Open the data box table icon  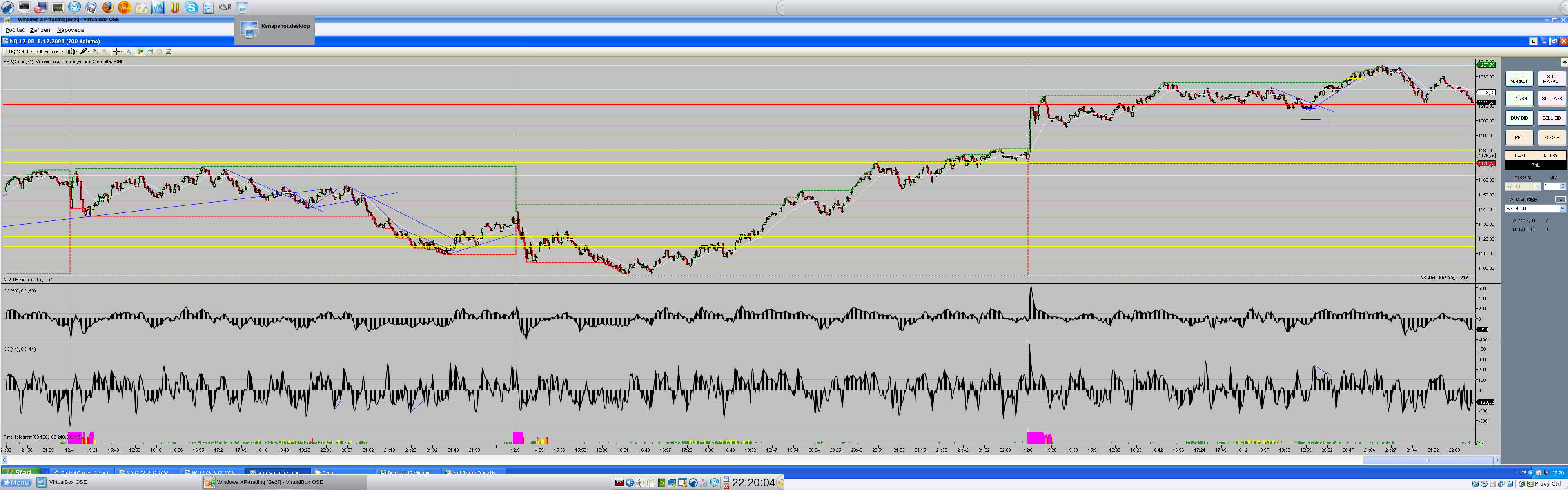[x=169, y=52]
